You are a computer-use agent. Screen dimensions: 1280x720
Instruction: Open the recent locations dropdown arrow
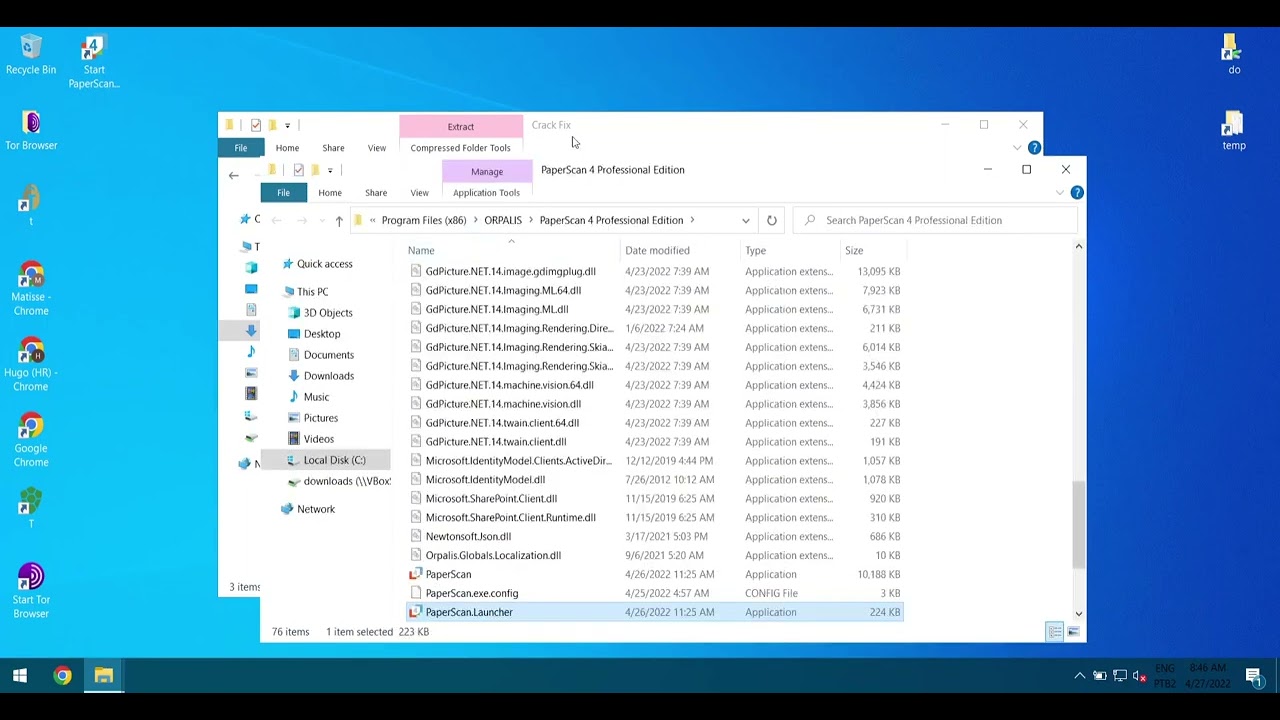[320, 220]
